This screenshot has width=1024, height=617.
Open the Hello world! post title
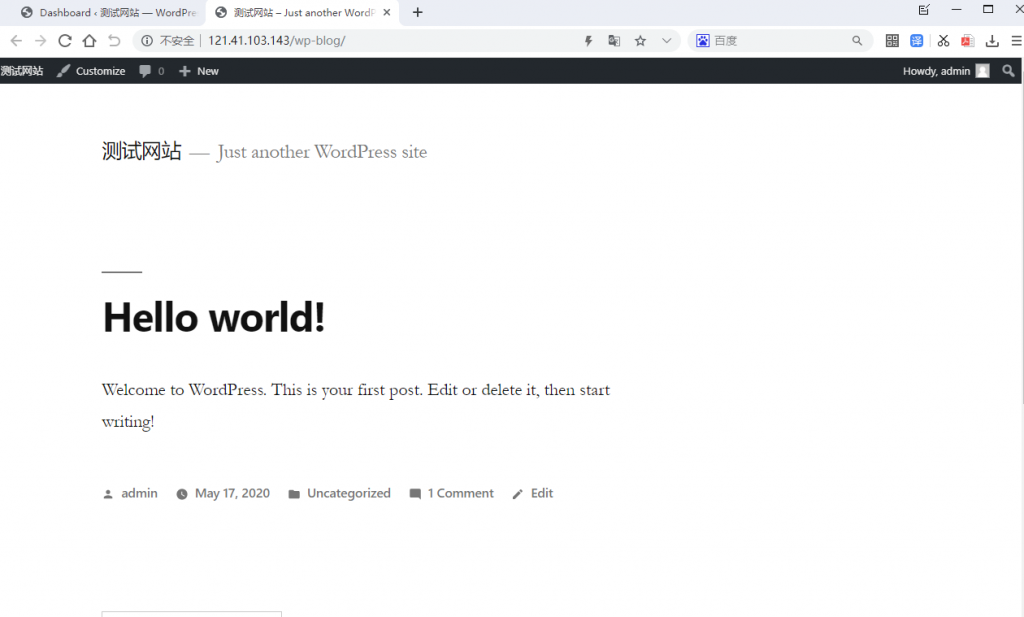214,318
